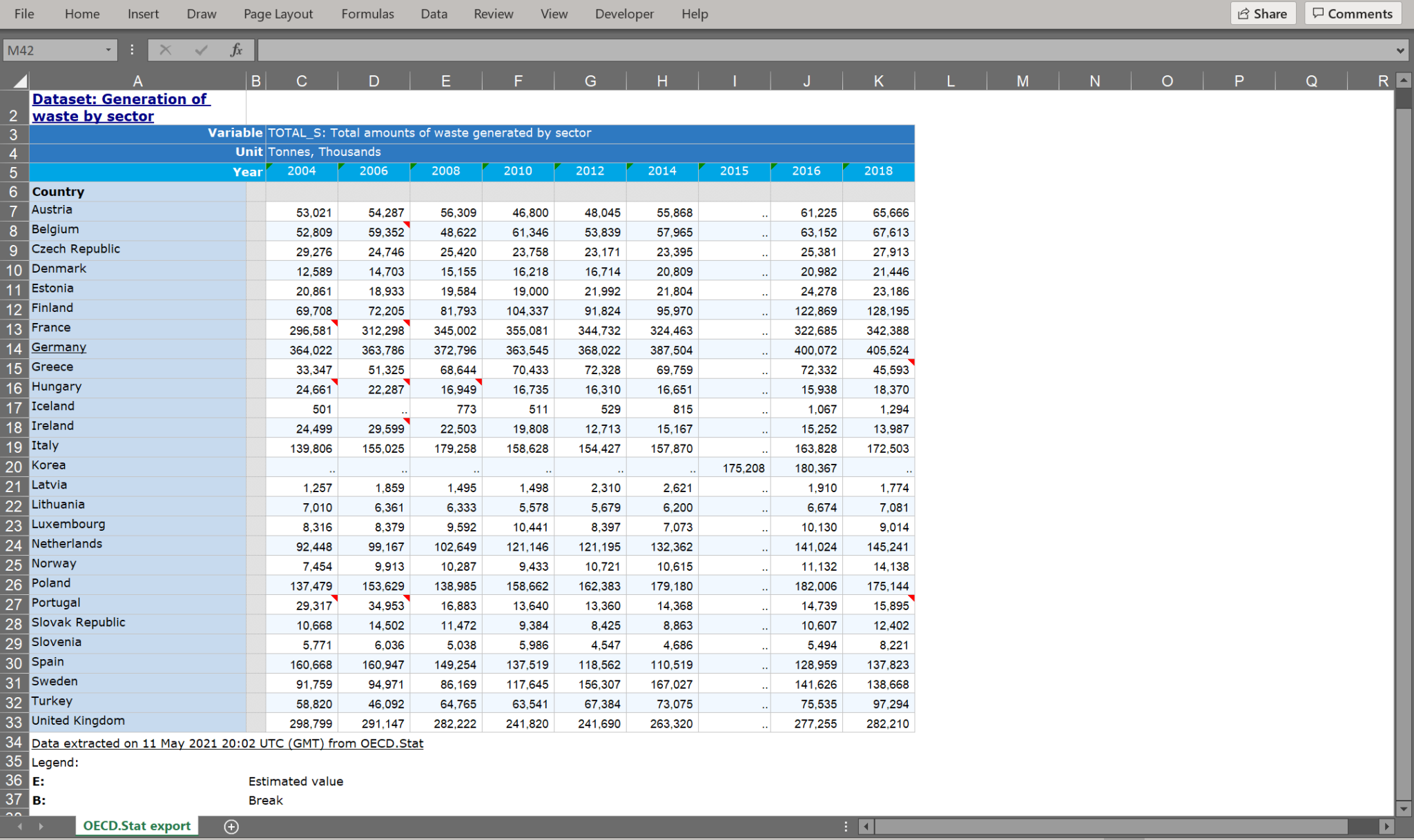Screen dimensions: 1414x840
Task: Click horizontal scrollbar right arrow
Action: coord(1386,826)
